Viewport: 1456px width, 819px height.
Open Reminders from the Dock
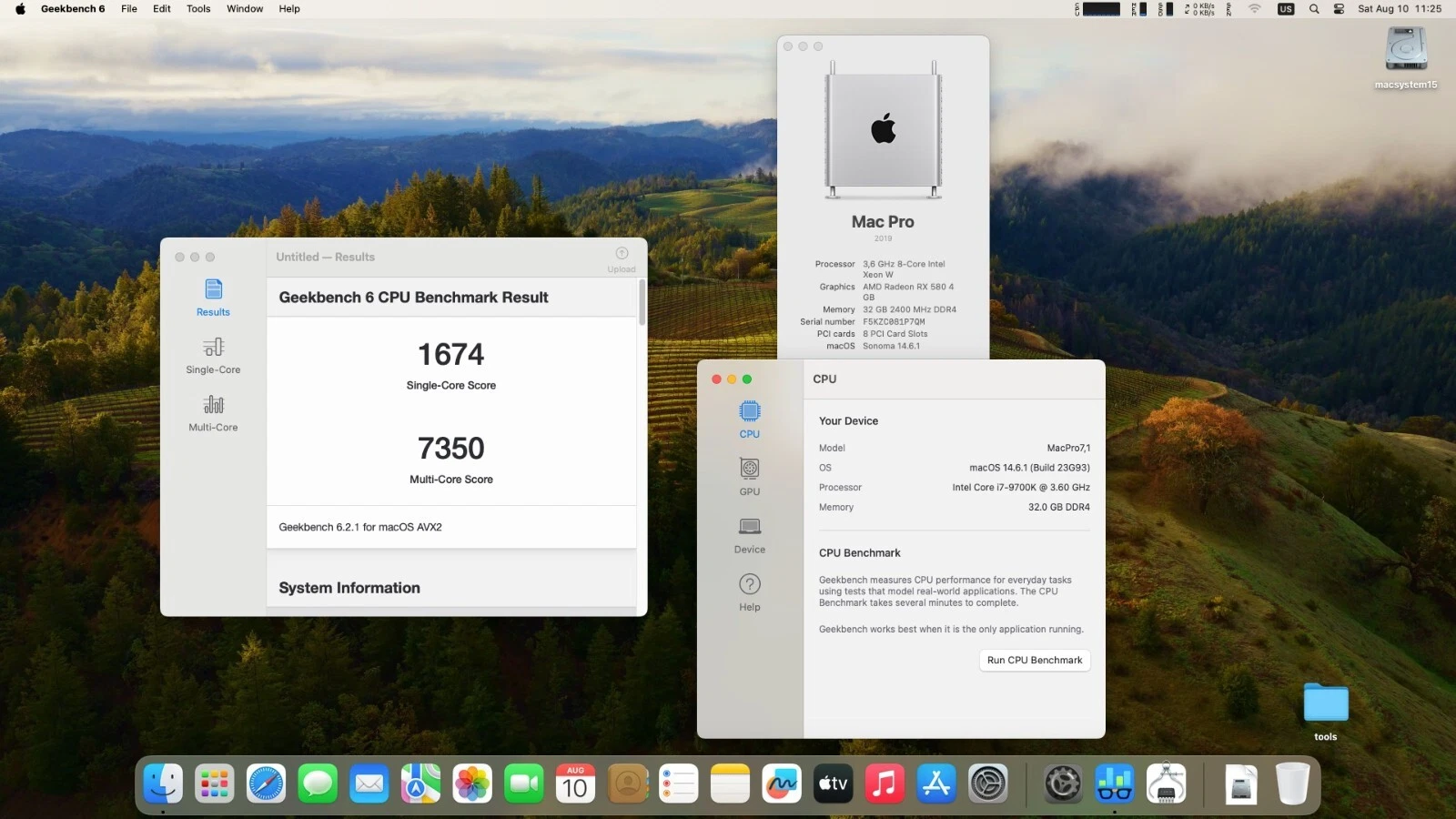679,784
